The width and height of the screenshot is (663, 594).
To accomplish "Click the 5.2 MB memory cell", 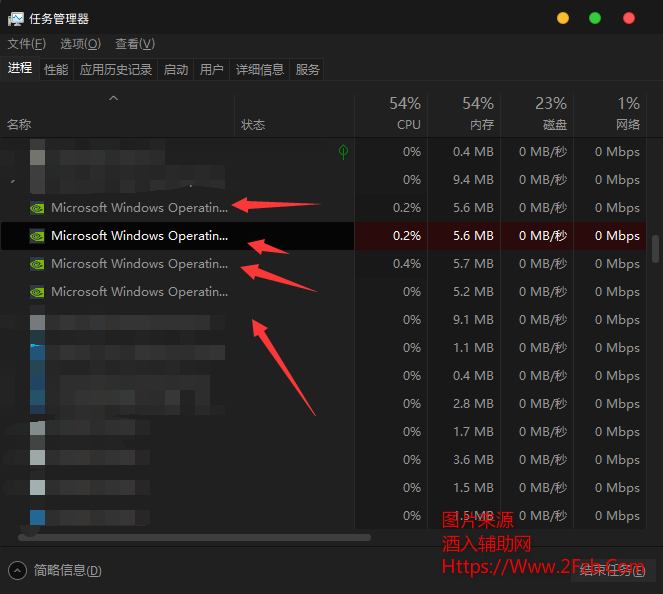I will pos(464,292).
